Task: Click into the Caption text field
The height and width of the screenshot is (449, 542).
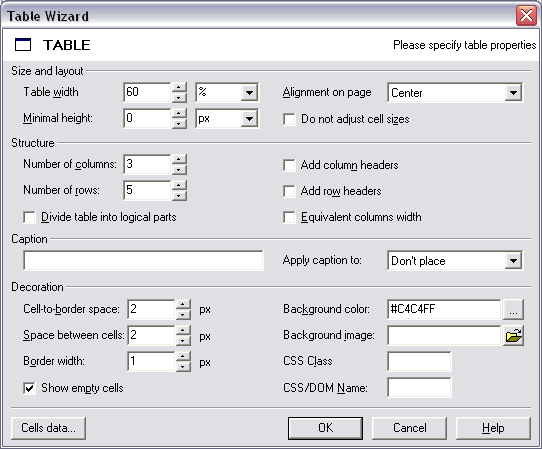Action: click(x=143, y=261)
